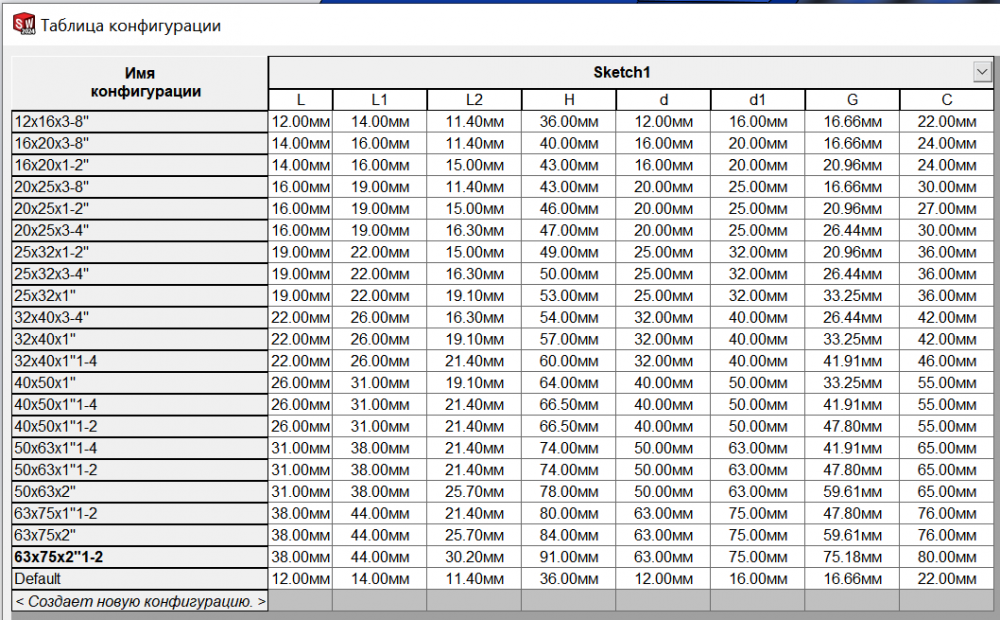Select configuration row 32x40x1"1-4
Screen dimensions: 1000x620
pyautogui.click(x=140, y=361)
